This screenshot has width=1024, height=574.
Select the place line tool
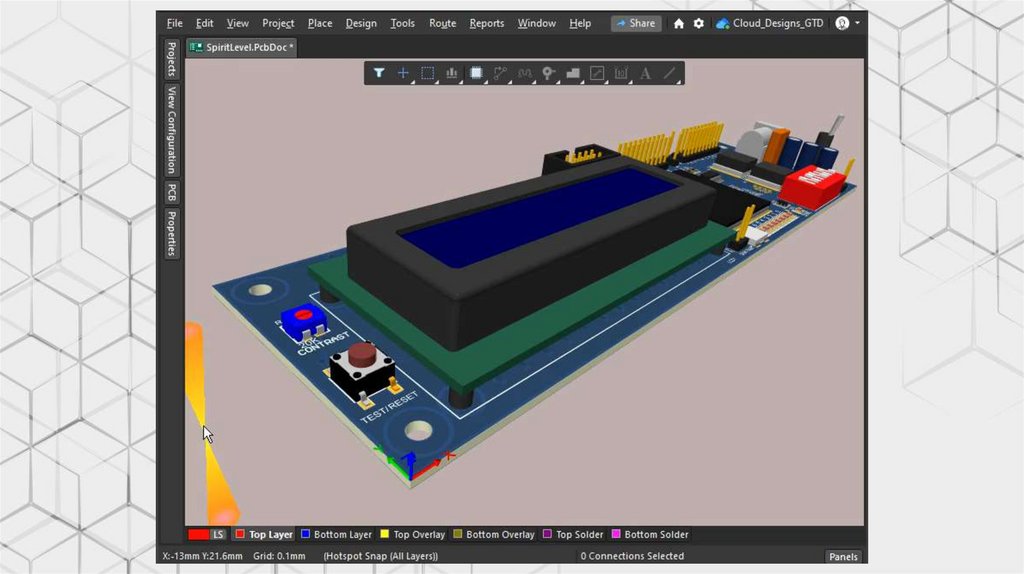click(669, 73)
